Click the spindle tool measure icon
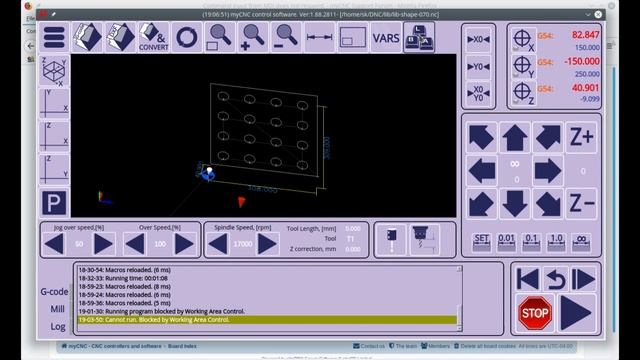Viewport: 640px width, 360px height. tap(424, 240)
